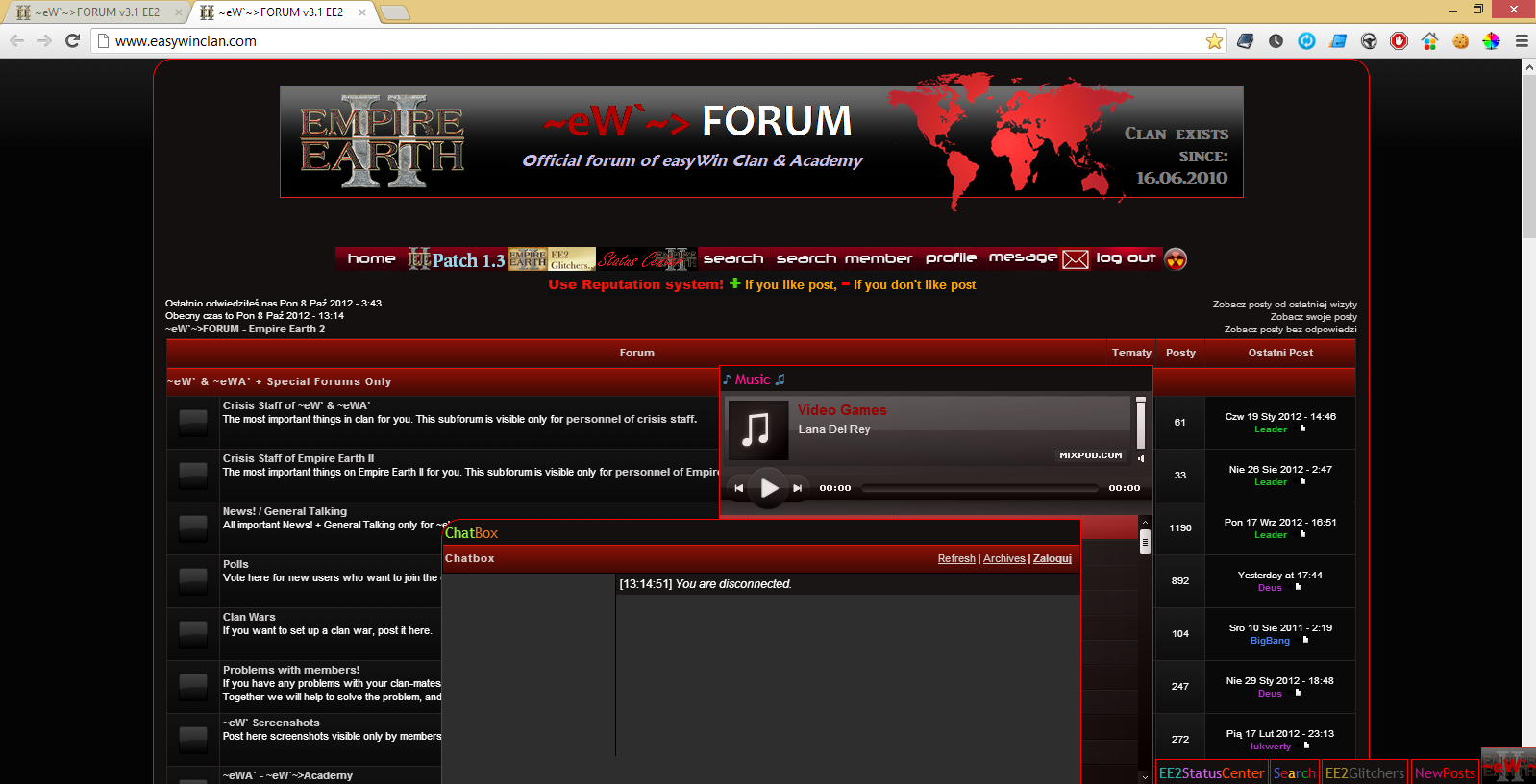Click the Clan Wars forum folder icon
1536x784 pixels.
193,633
